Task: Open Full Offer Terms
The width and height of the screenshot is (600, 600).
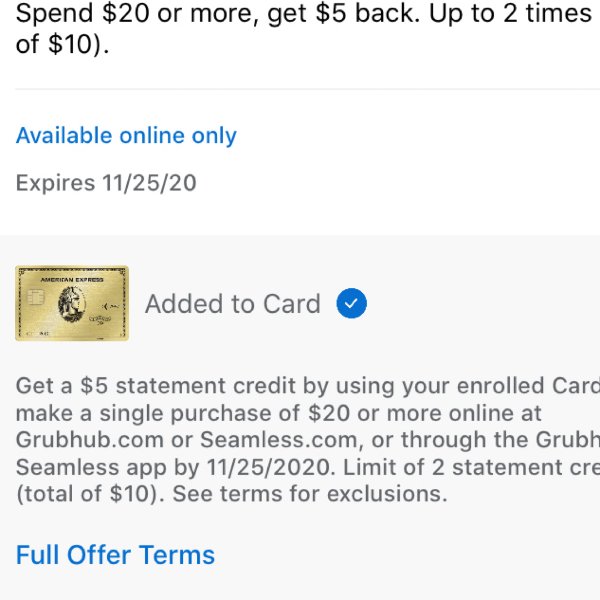Action: 115,555
